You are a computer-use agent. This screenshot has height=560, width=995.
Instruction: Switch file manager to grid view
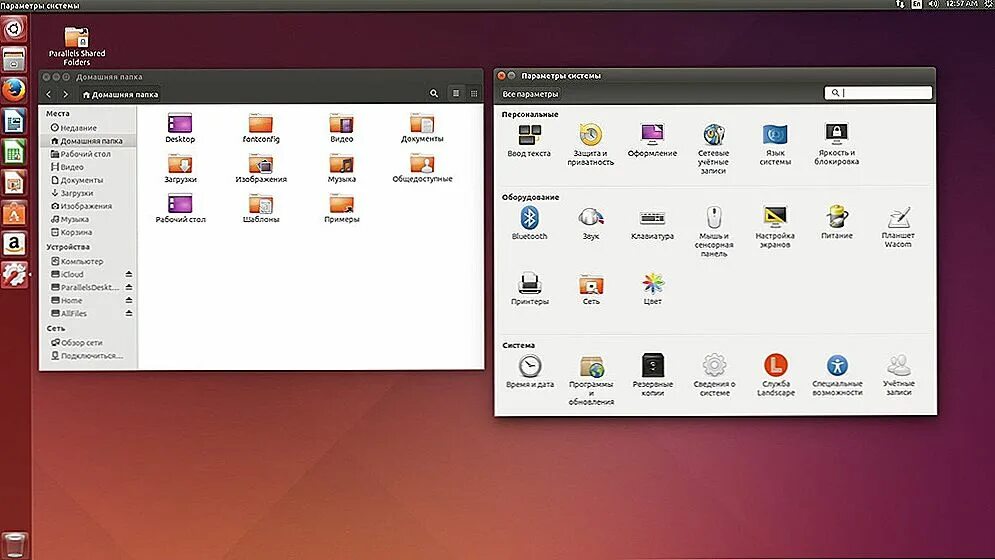tap(474, 93)
